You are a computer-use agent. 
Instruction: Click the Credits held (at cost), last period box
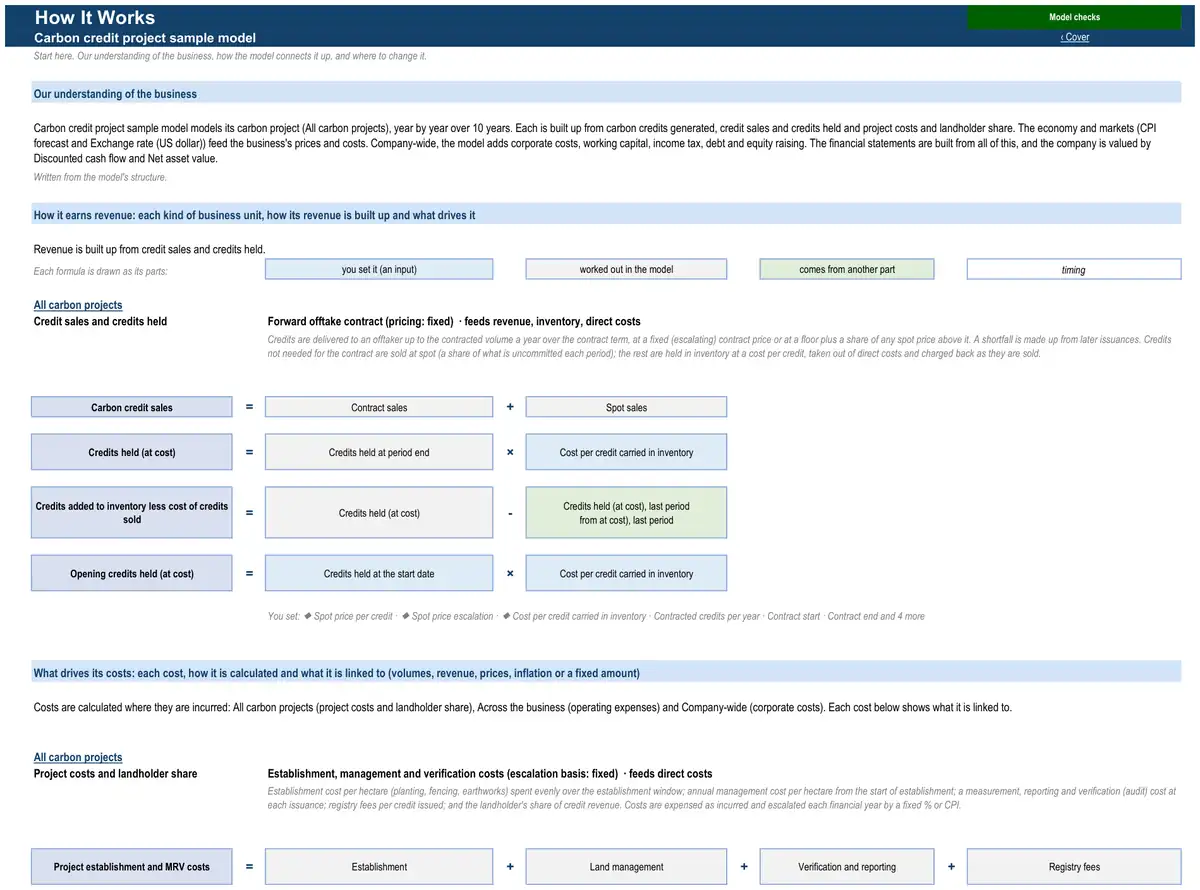[626, 513]
